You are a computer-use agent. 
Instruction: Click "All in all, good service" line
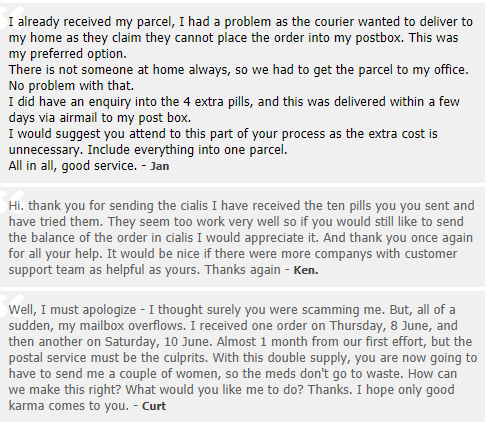(73, 166)
